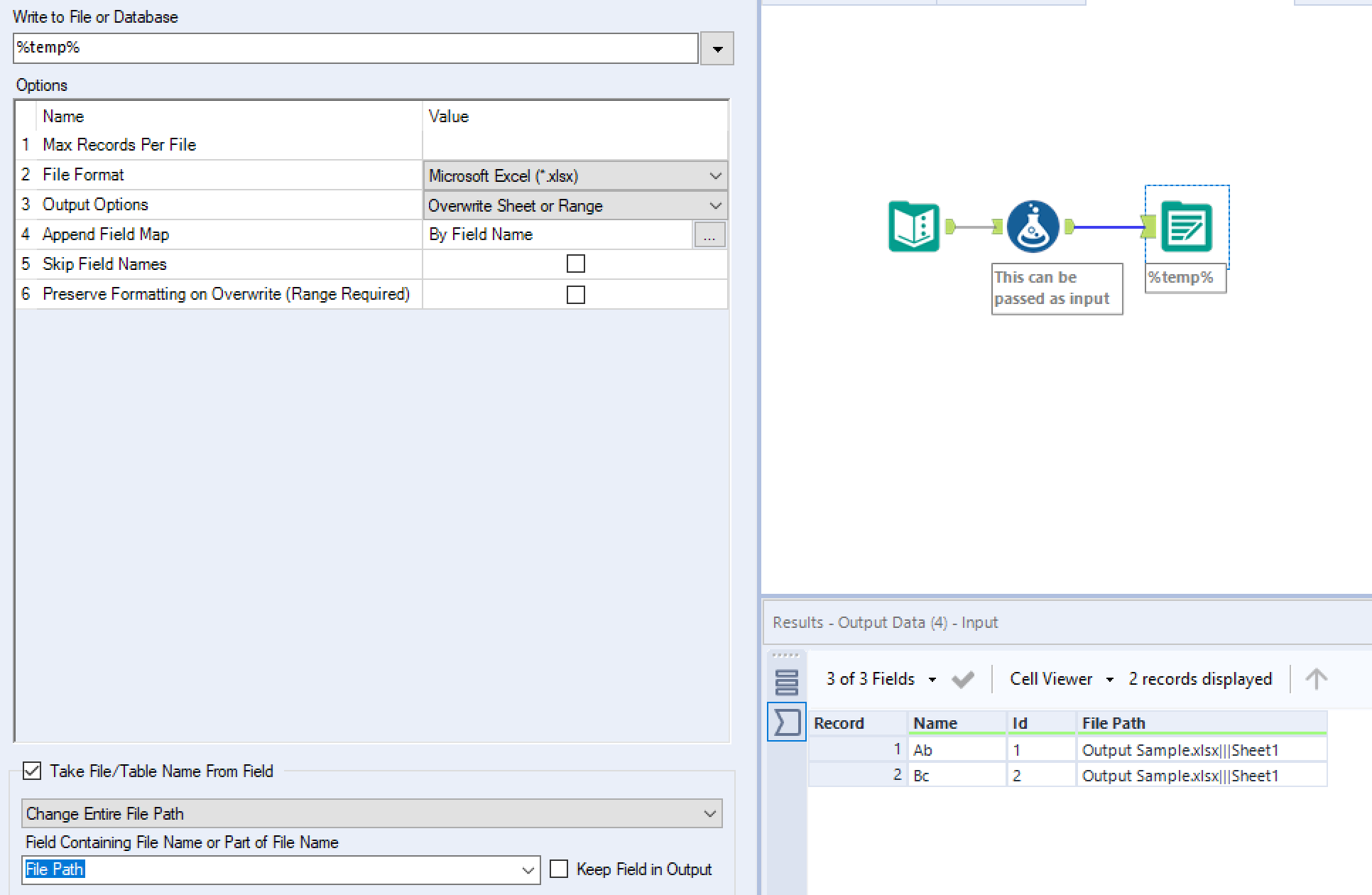Check Preserve Formatting on Overwrite option
Screen dimensions: 1372x895
(x=575, y=294)
